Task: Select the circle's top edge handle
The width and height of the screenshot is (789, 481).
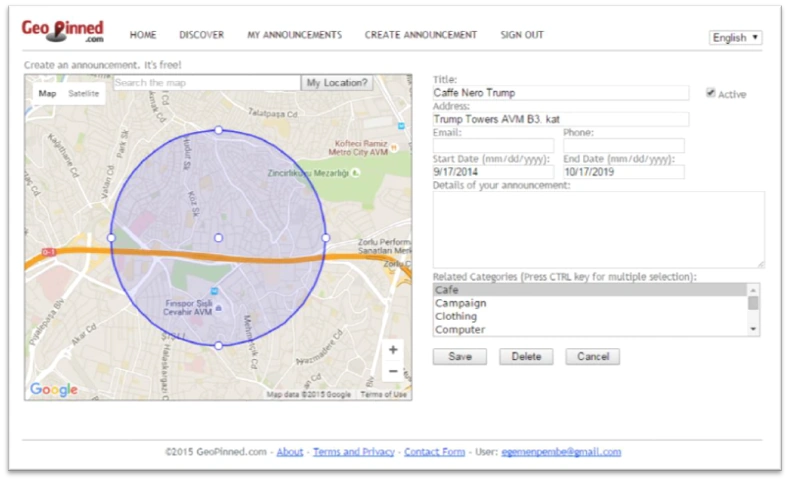Action: (218, 130)
